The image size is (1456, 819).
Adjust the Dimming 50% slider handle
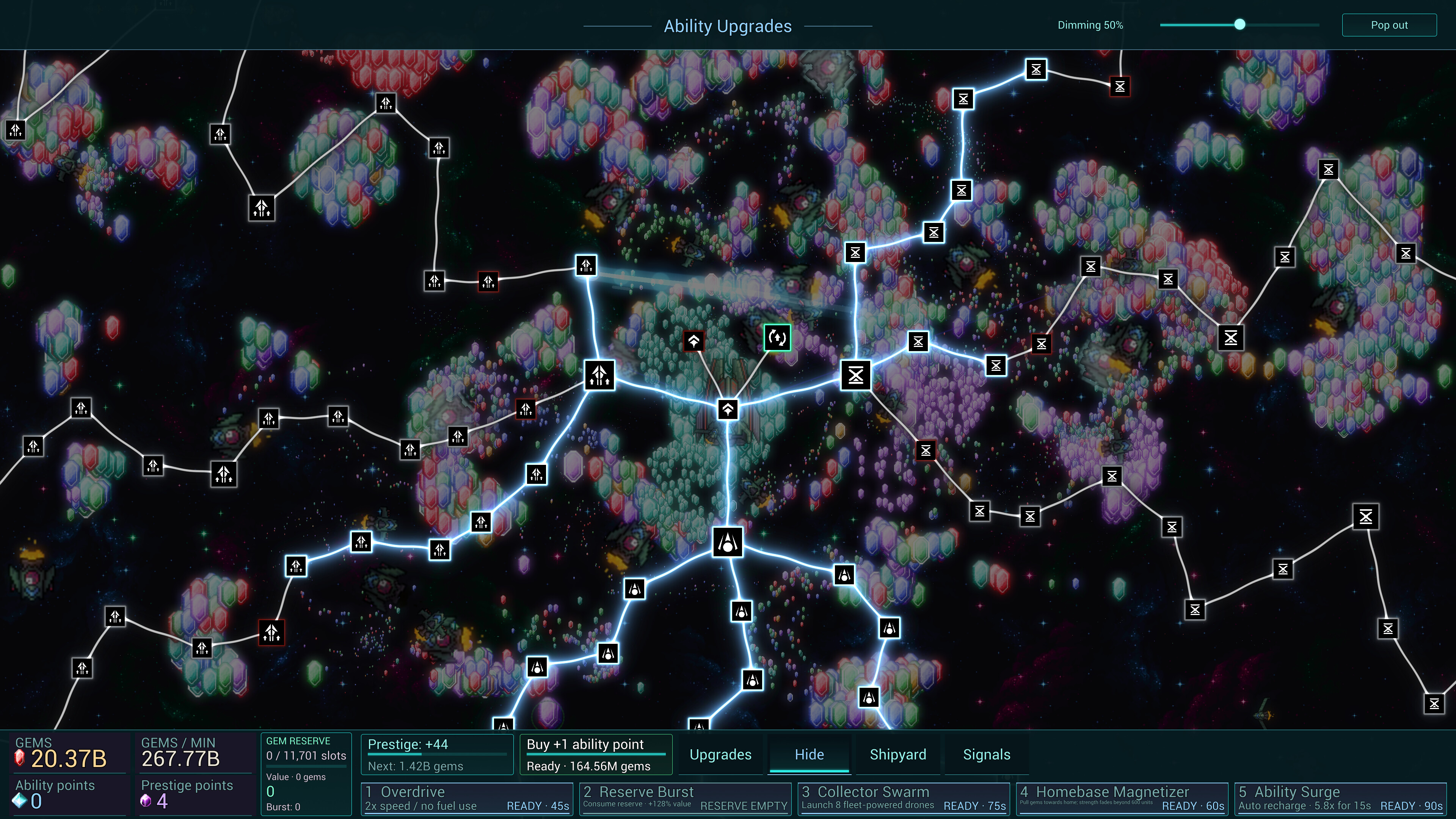[1239, 24]
